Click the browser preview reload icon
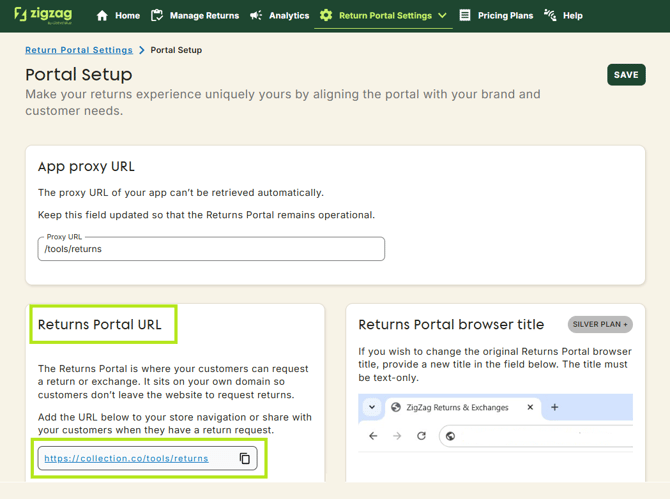 [x=421, y=436]
